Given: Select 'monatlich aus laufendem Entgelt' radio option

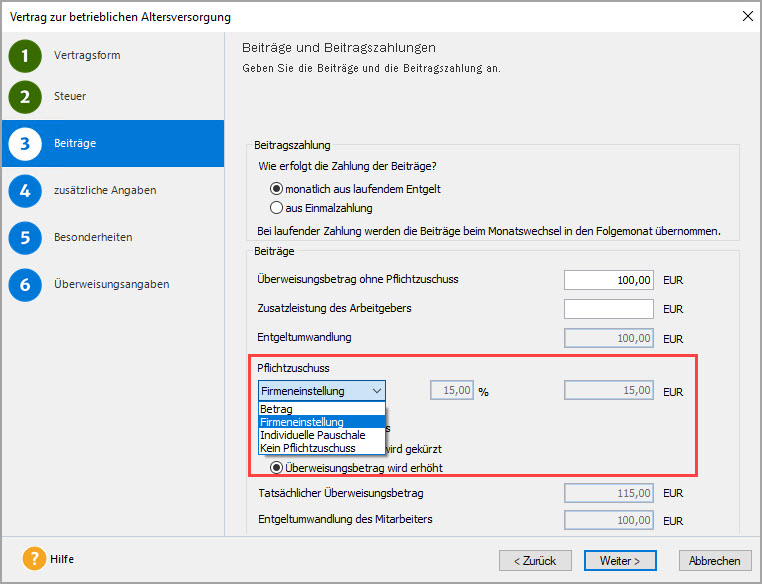Looking at the screenshot, I should tap(277, 189).
